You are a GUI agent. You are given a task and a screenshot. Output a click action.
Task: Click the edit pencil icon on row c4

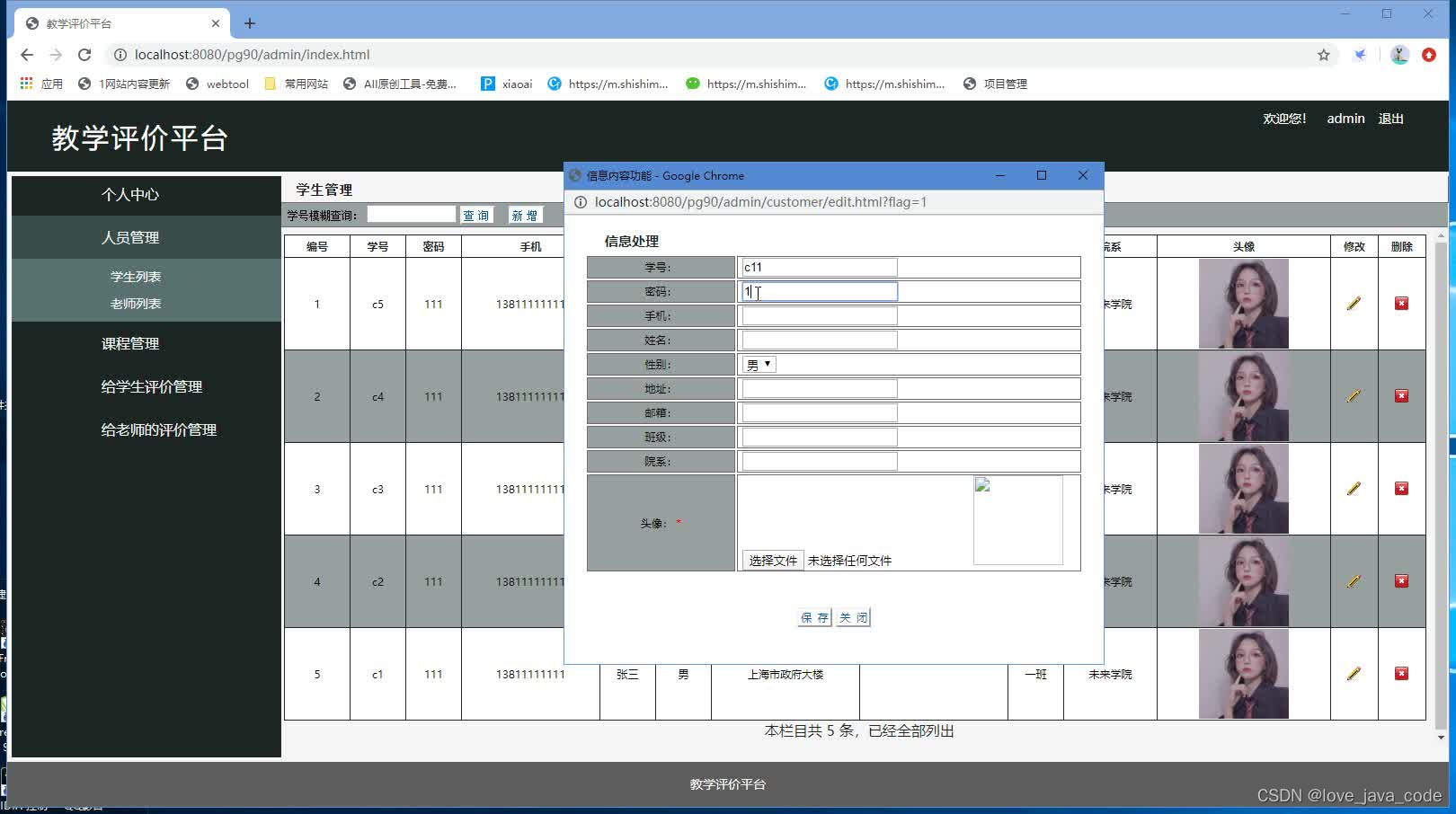1353,395
